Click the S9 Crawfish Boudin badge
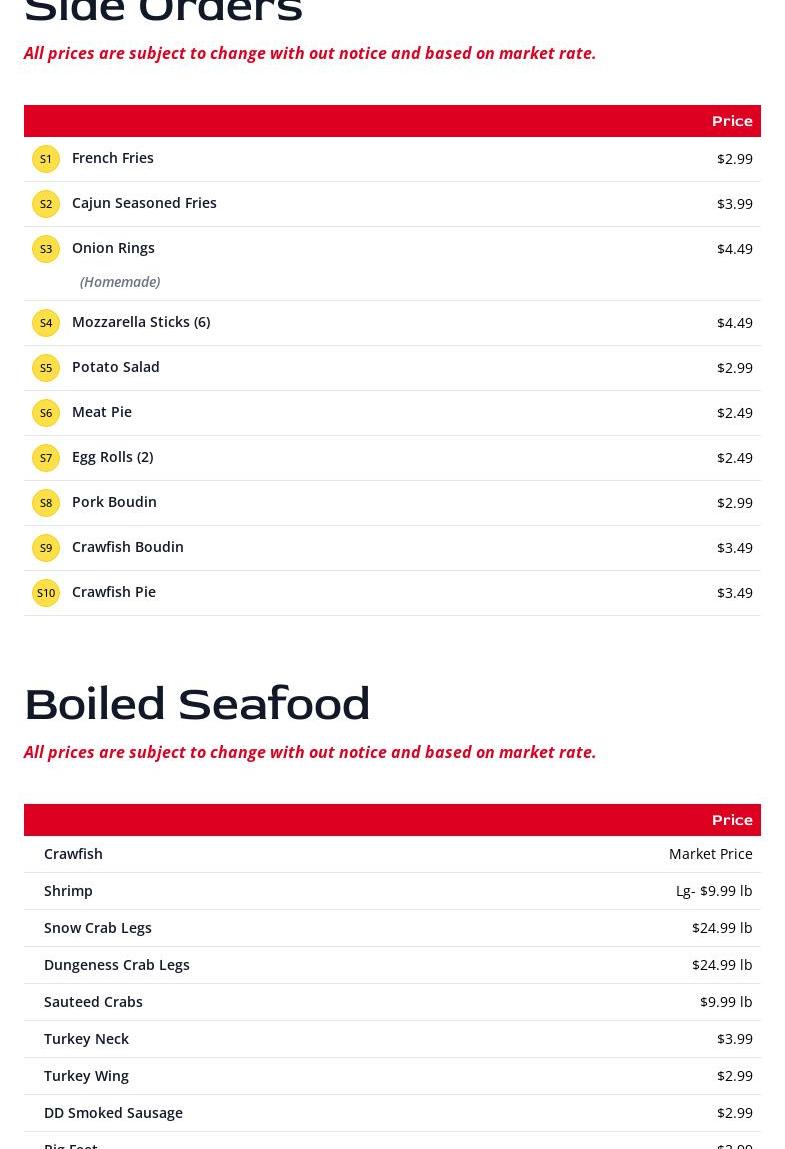Viewport: 785px width, 1149px height. coord(46,548)
